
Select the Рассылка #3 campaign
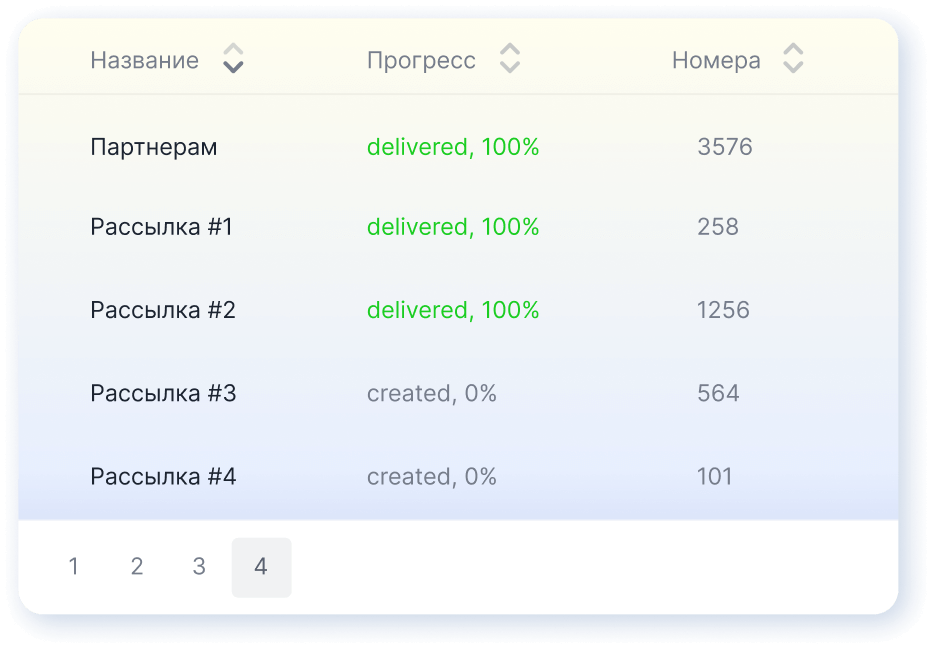click(161, 393)
